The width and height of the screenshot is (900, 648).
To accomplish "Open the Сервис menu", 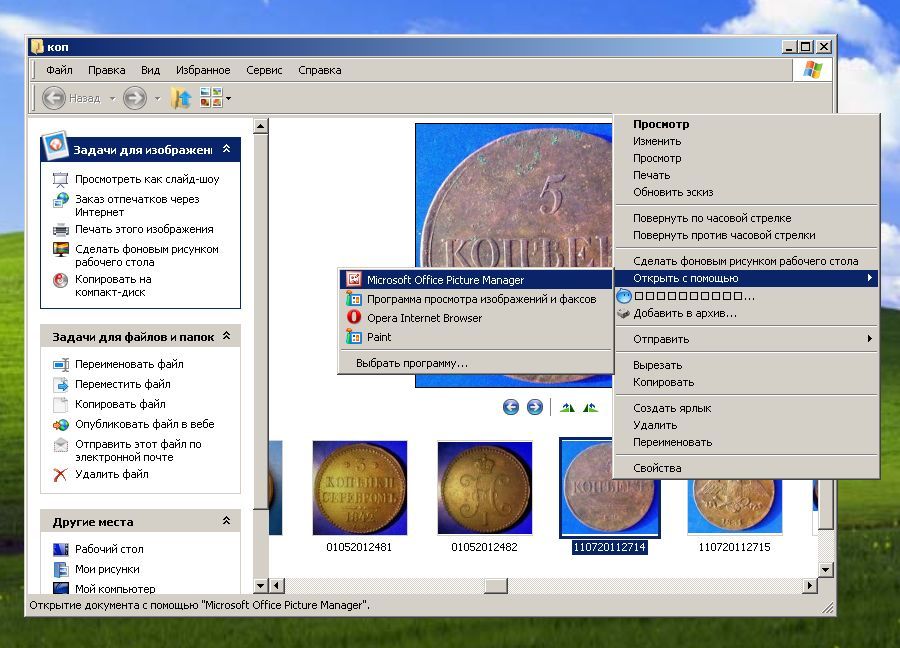I will (x=264, y=70).
